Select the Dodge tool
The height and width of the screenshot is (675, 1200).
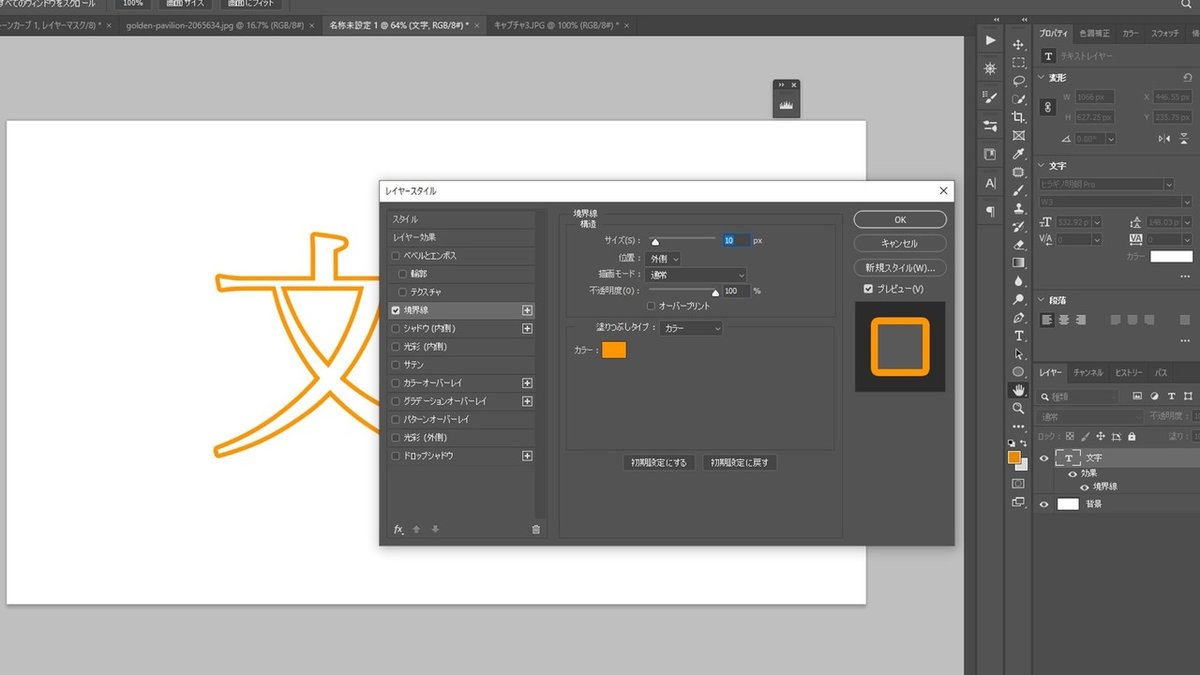(x=1018, y=299)
